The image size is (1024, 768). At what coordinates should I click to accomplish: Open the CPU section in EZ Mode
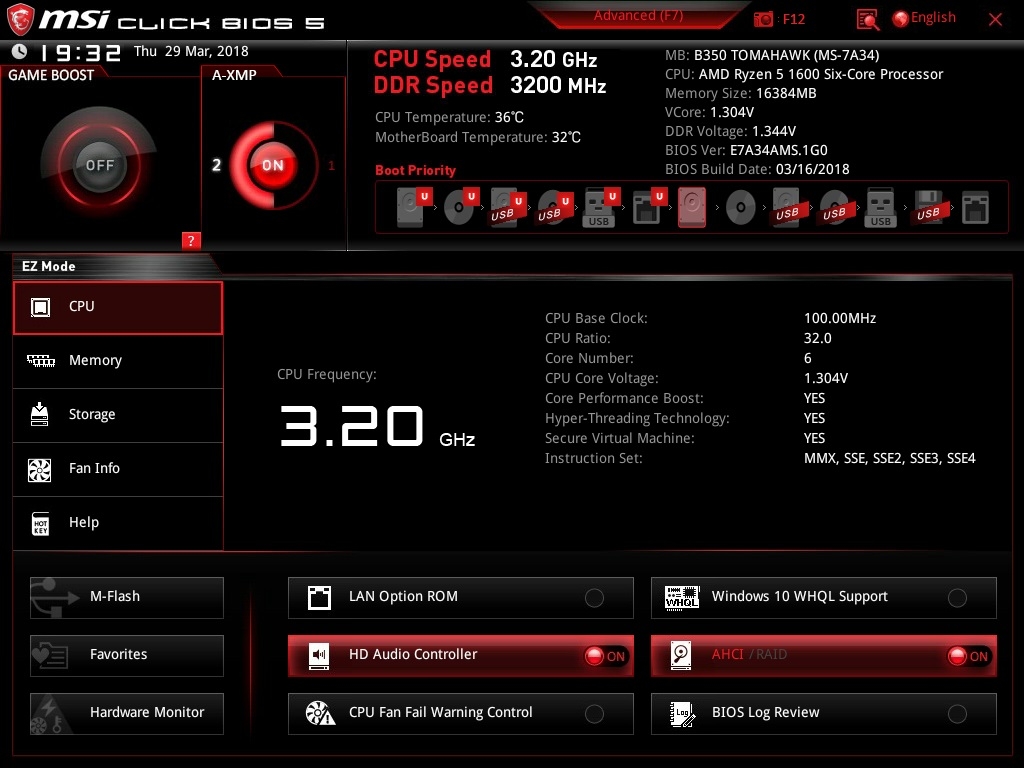tap(118, 308)
